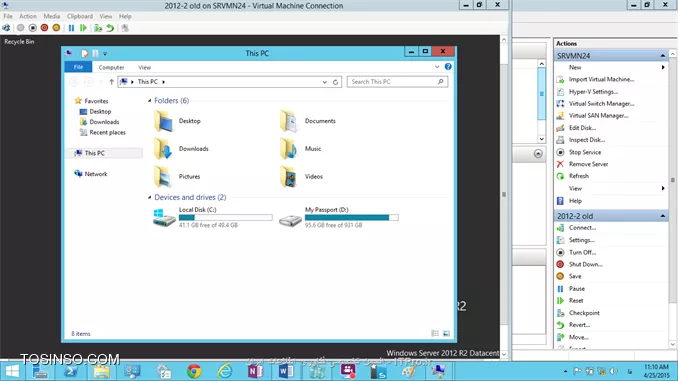This screenshot has width=678, height=381.
Task: Open Internet Explorer from taskbar
Action: [x=225, y=371]
